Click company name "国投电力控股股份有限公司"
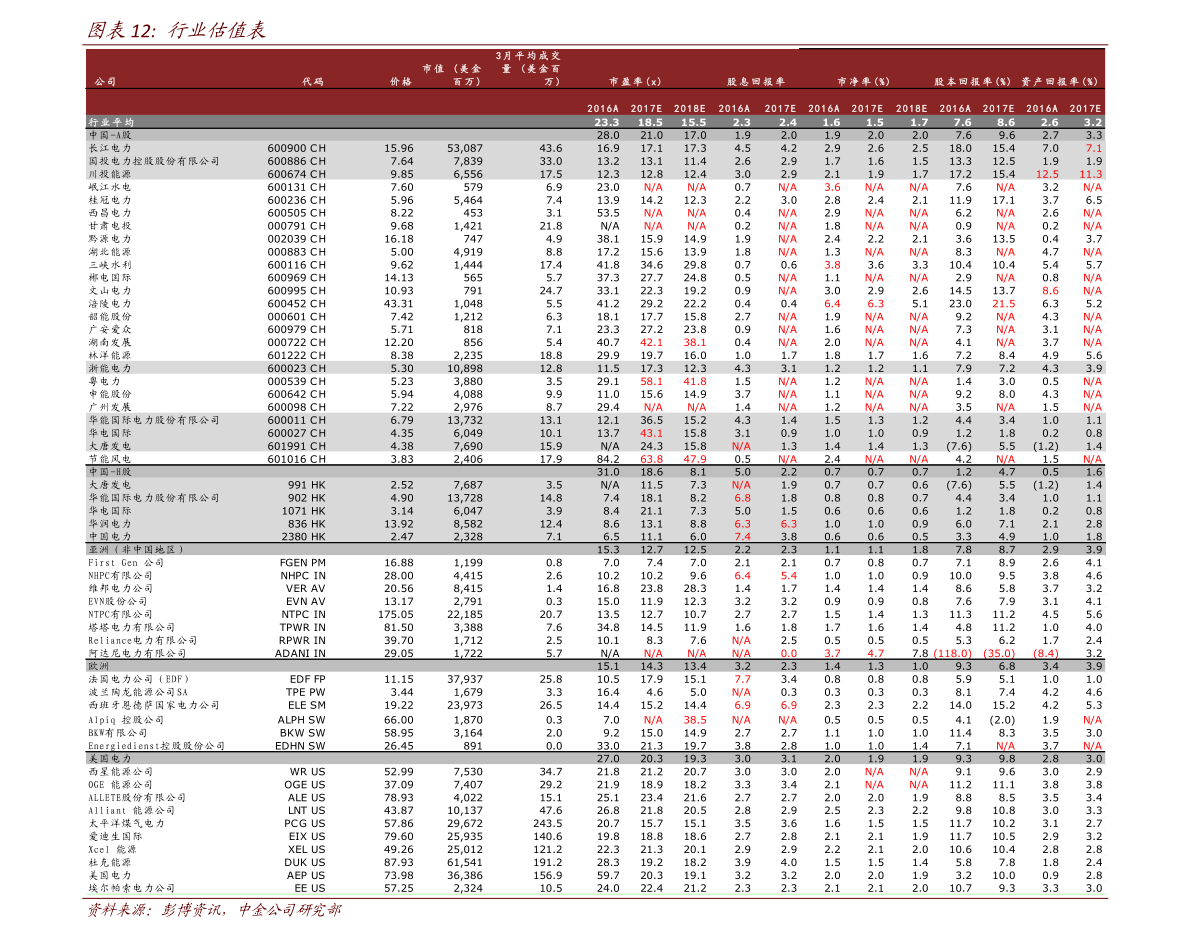This screenshot has width=1191, height=939. click(x=154, y=161)
